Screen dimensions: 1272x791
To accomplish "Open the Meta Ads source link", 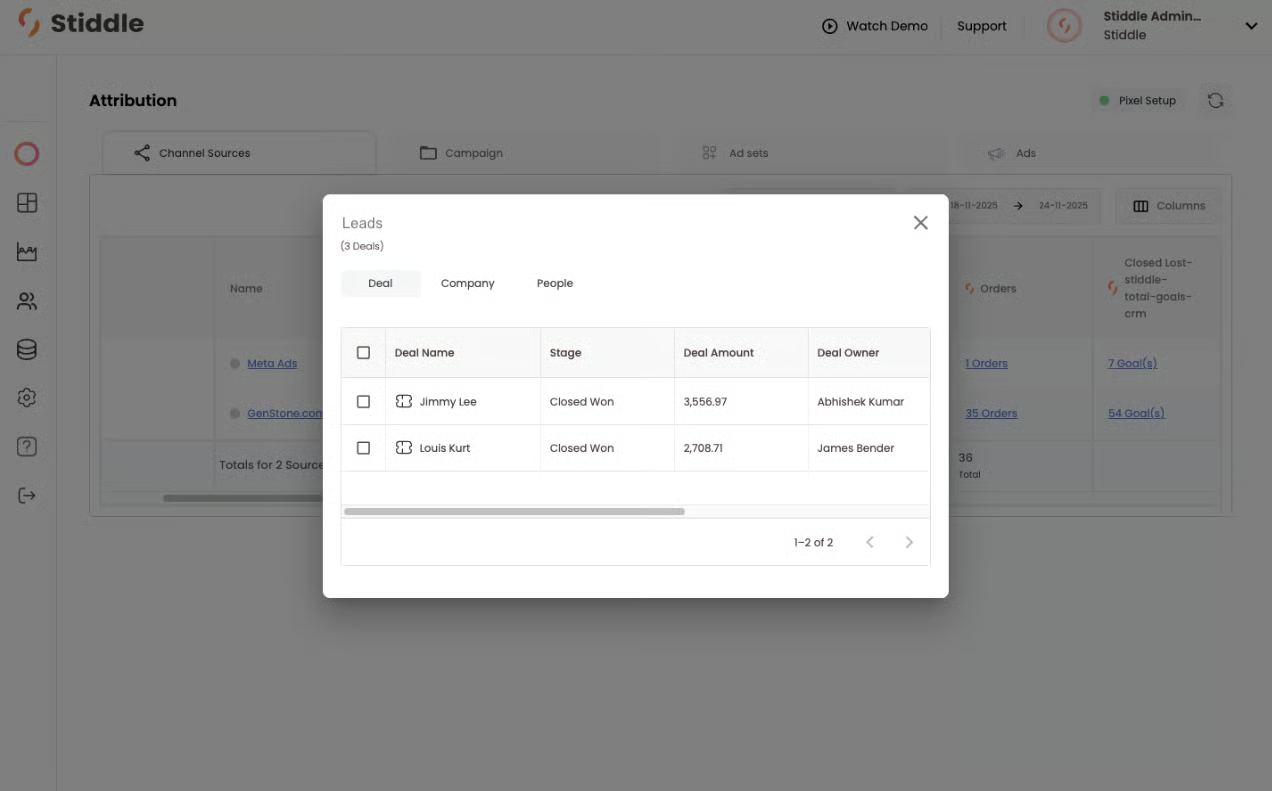I will click(272, 363).
